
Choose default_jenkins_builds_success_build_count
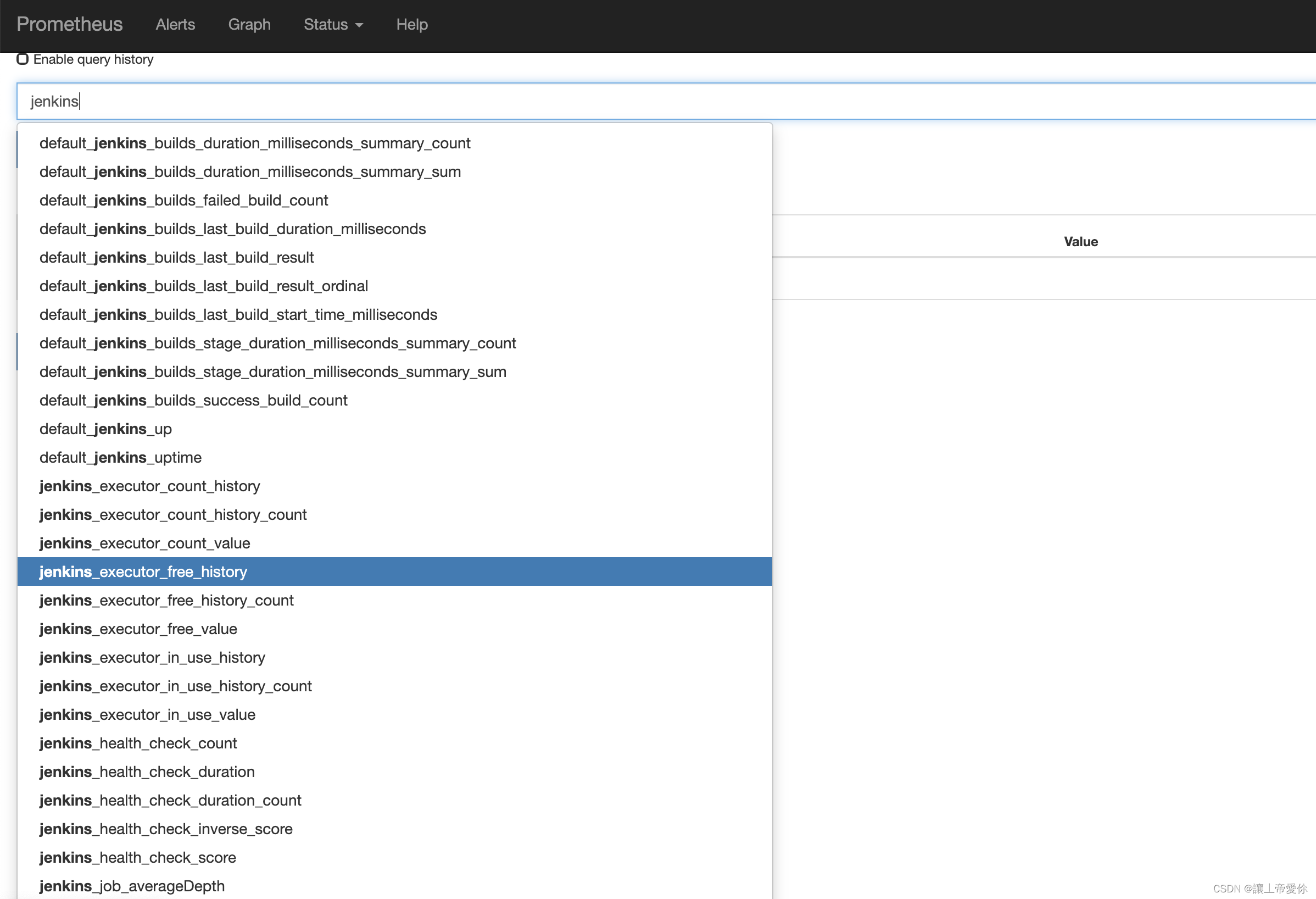[395, 401]
